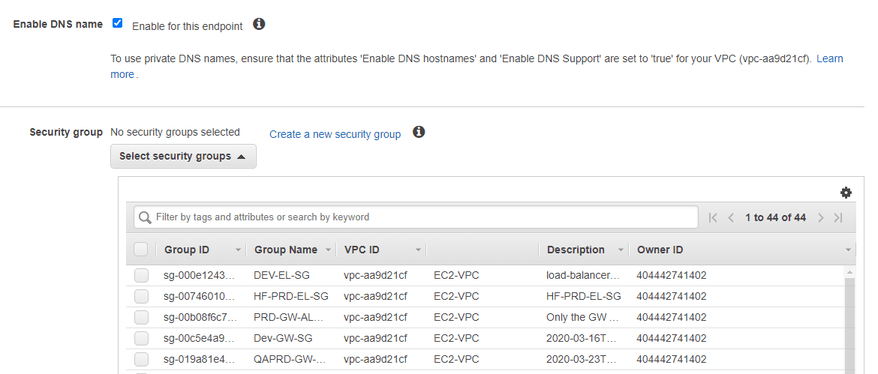Go to previous page of security groups
Screen dimensions: 878x374
click(x=731, y=218)
